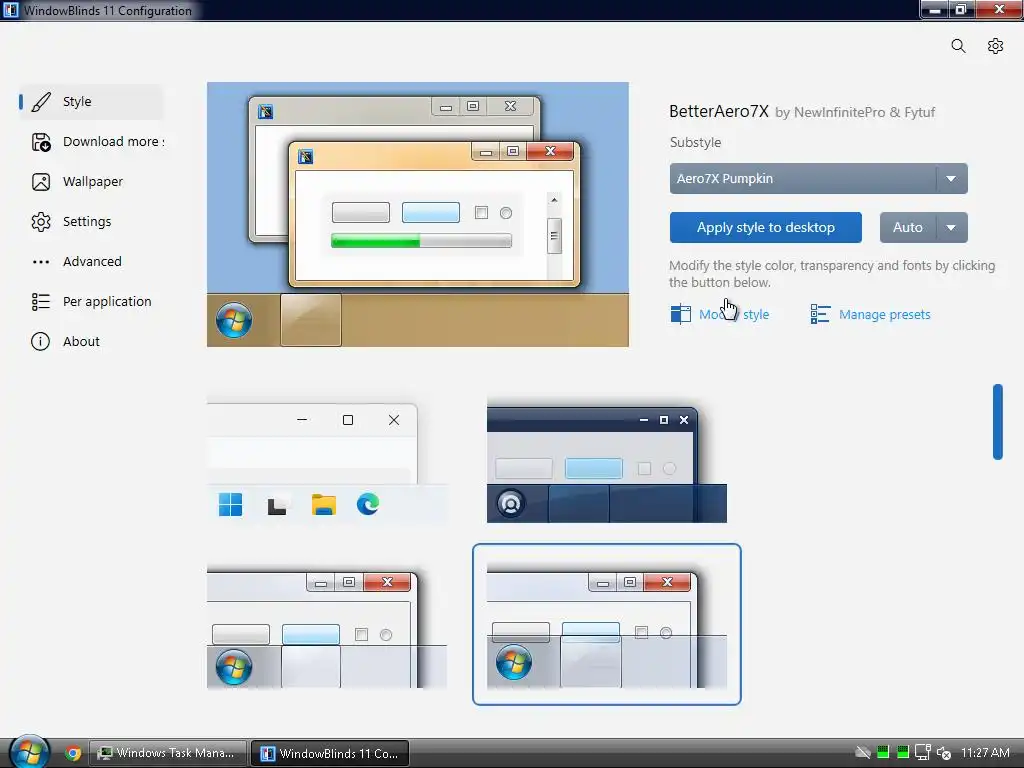Viewport: 1024px width, 768px height.
Task: Open the Manage presets link
Action: (x=871, y=314)
